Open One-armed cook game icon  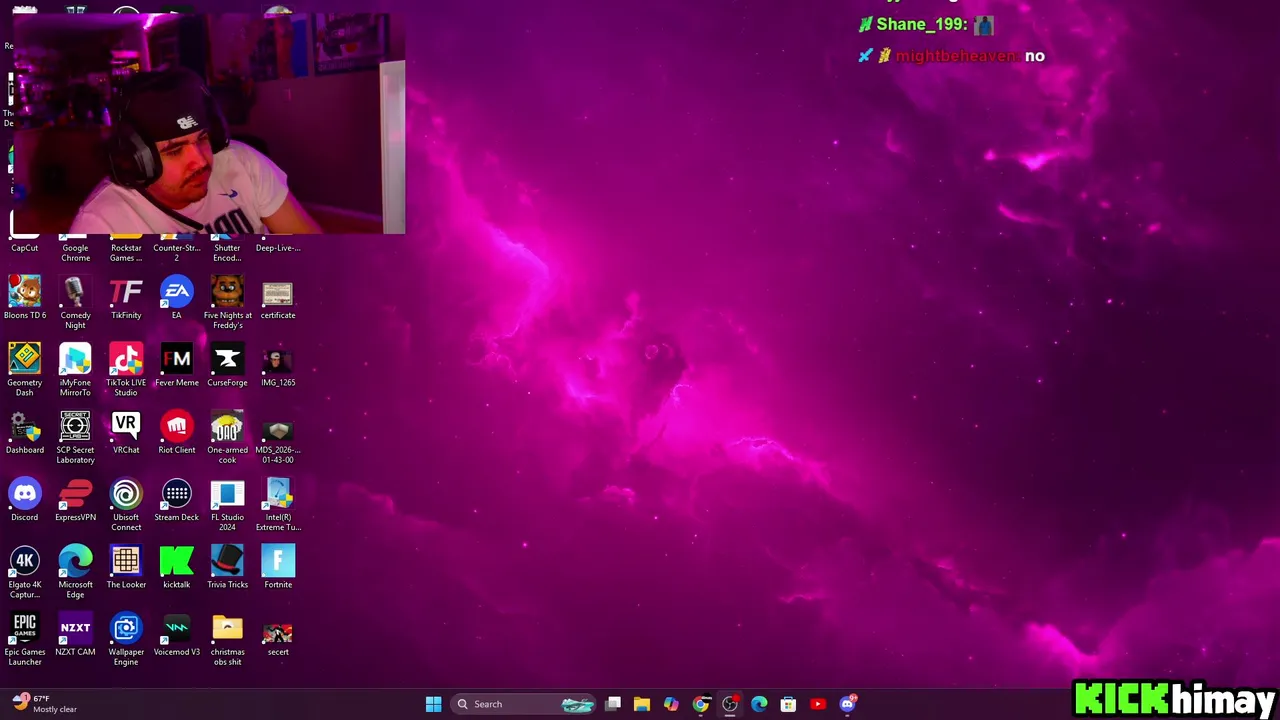(227, 437)
